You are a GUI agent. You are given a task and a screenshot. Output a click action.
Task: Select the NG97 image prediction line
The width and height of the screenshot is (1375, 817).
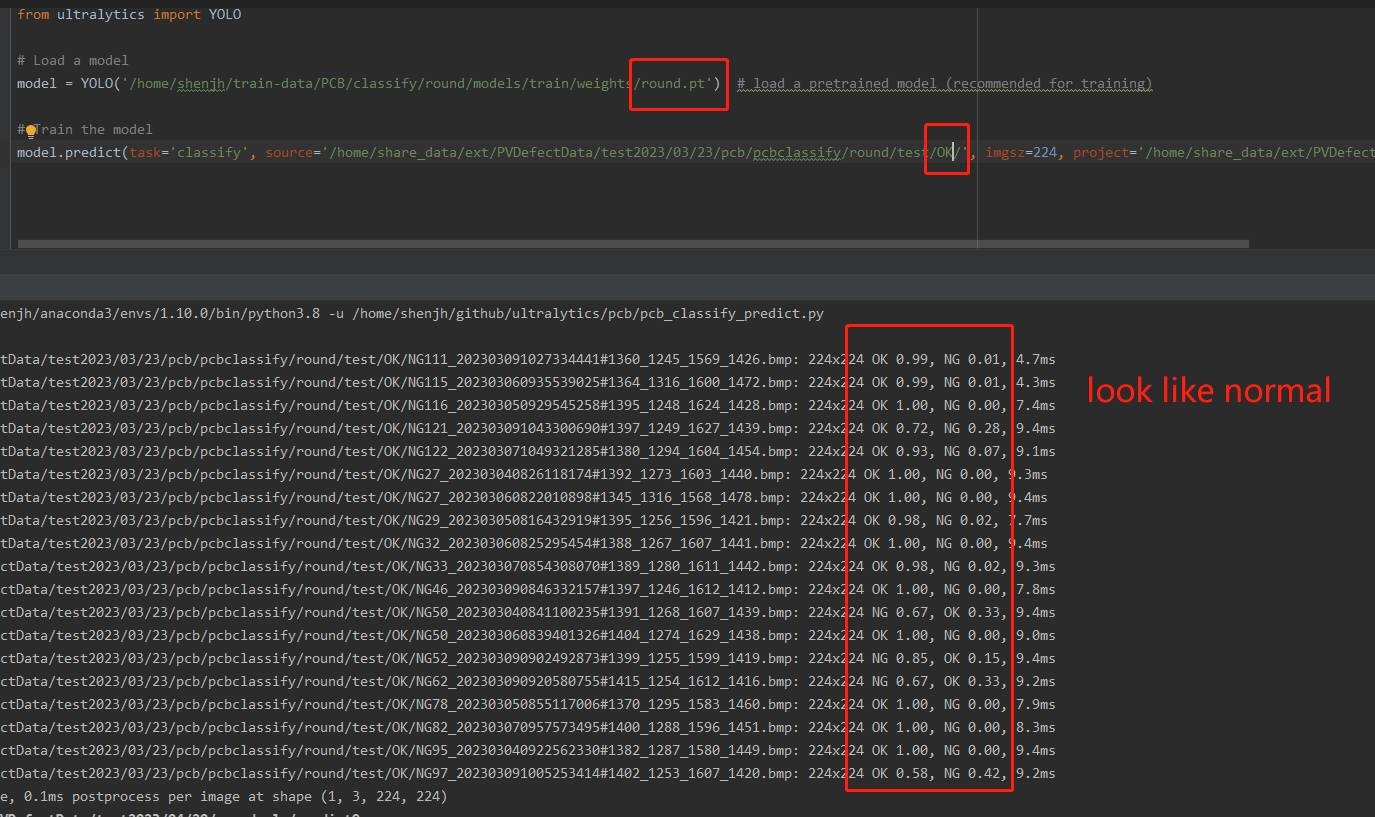point(400,773)
